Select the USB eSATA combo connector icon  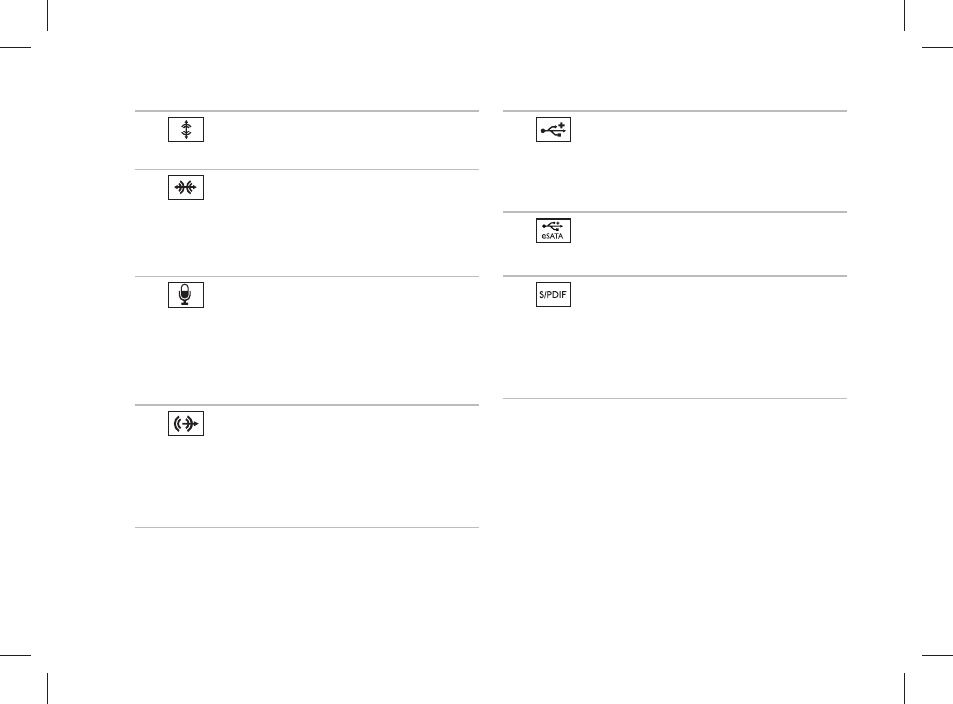553,230
